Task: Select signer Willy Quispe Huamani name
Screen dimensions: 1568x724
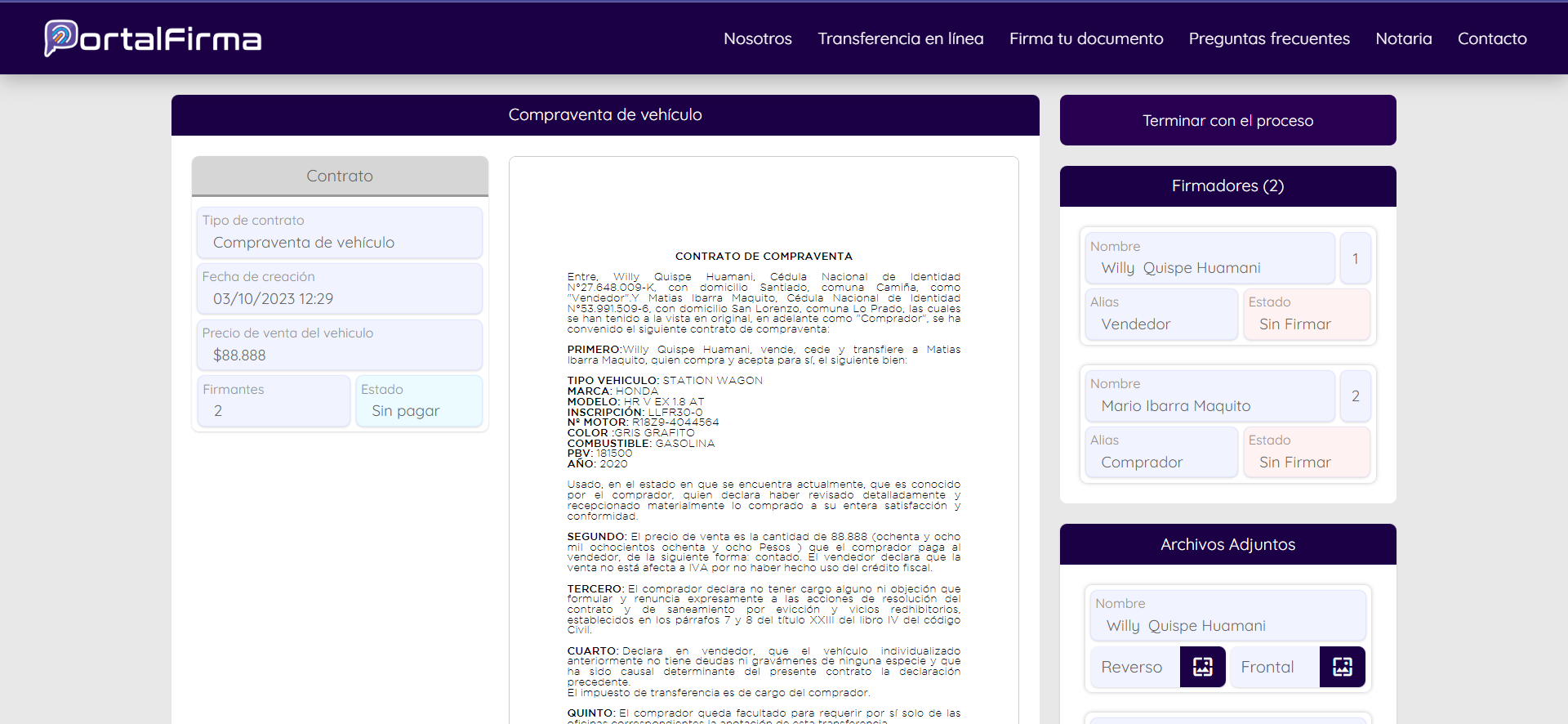Action: pyautogui.click(x=1209, y=258)
